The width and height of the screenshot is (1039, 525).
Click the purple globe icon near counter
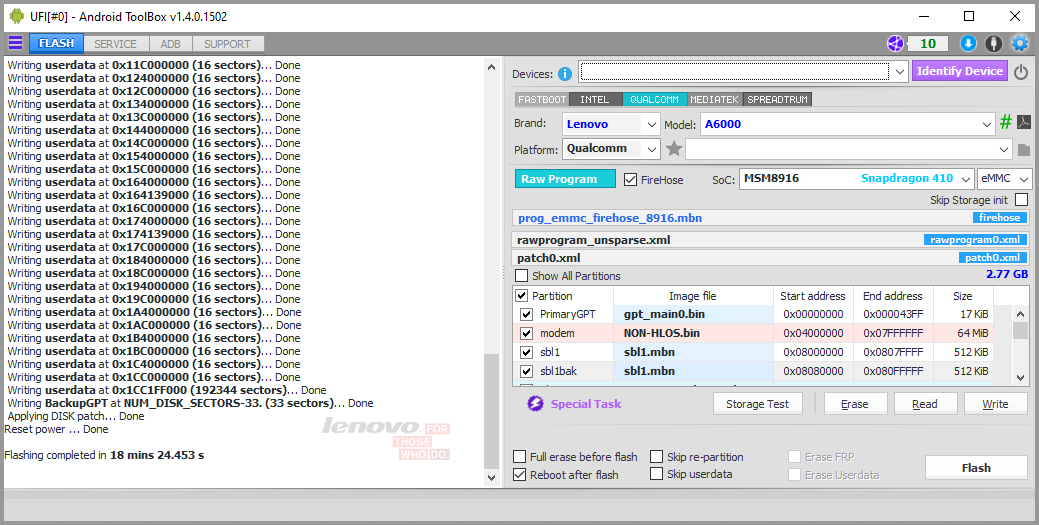[x=895, y=44]
